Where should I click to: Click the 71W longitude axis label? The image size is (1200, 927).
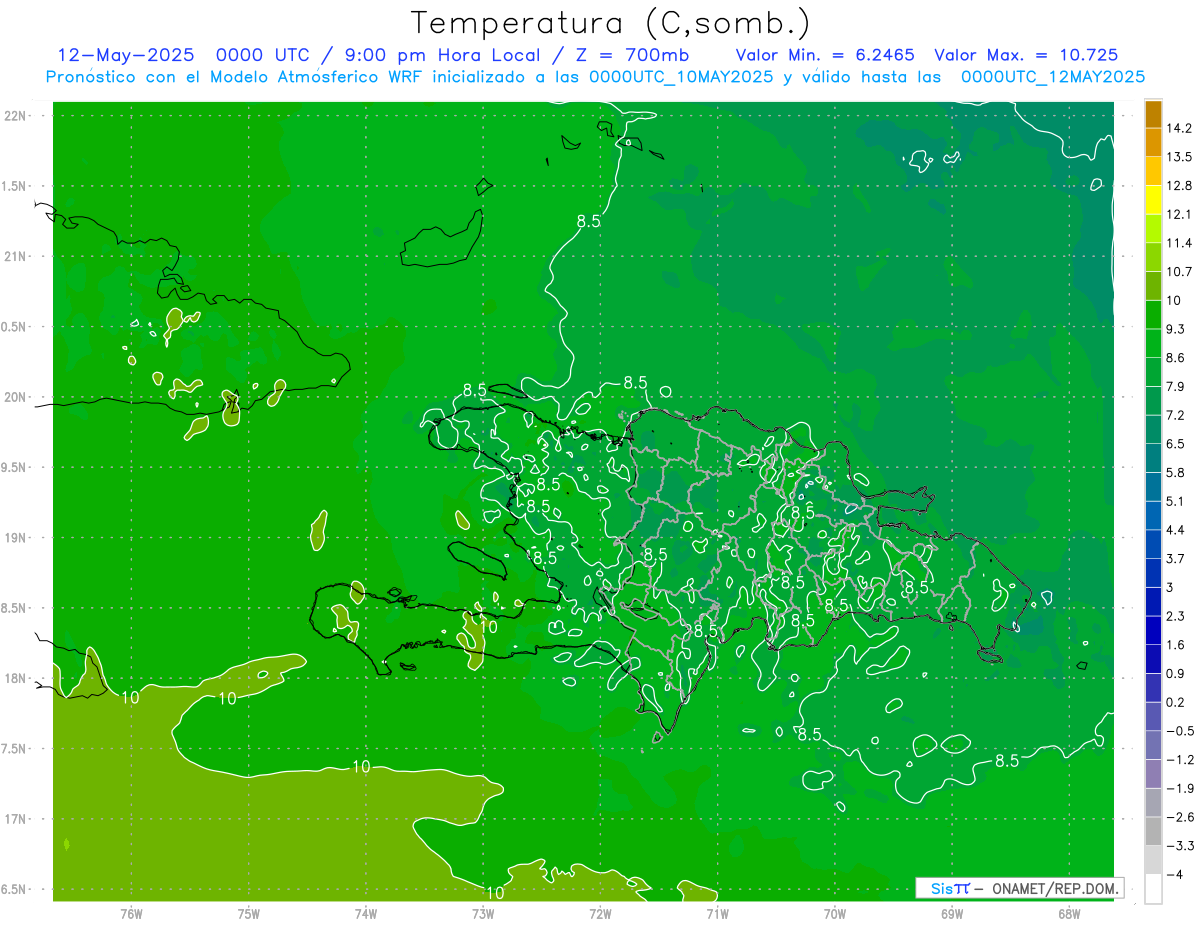point(717,914)
